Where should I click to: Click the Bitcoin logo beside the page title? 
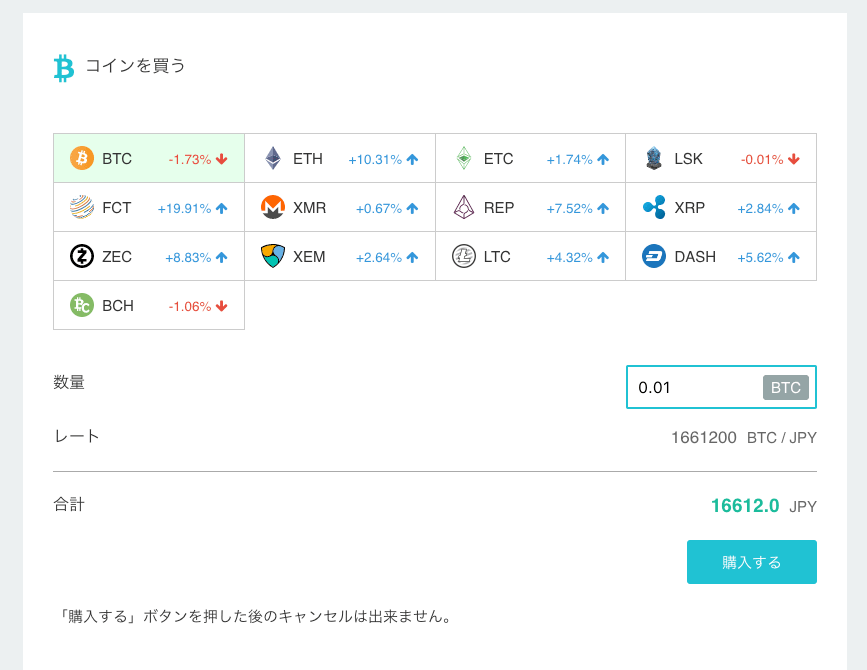(x=64, y=68)
